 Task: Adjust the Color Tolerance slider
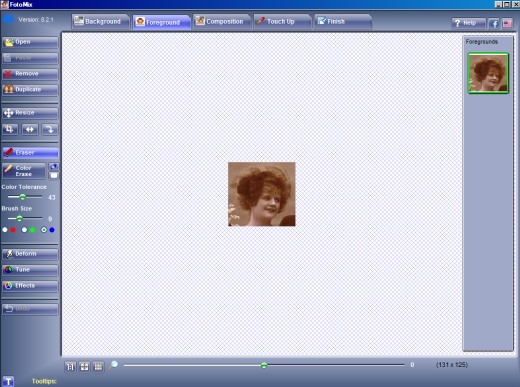(x=22, y=197)
